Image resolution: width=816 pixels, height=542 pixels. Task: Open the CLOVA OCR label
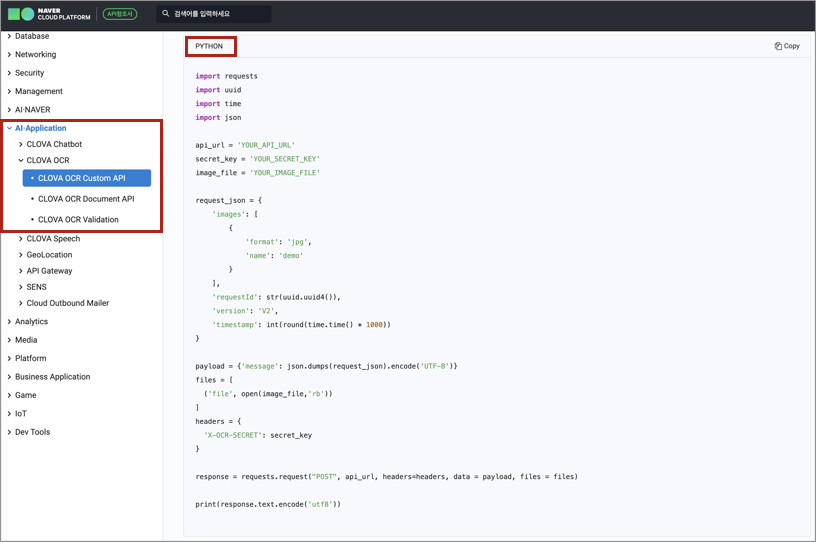48,160
